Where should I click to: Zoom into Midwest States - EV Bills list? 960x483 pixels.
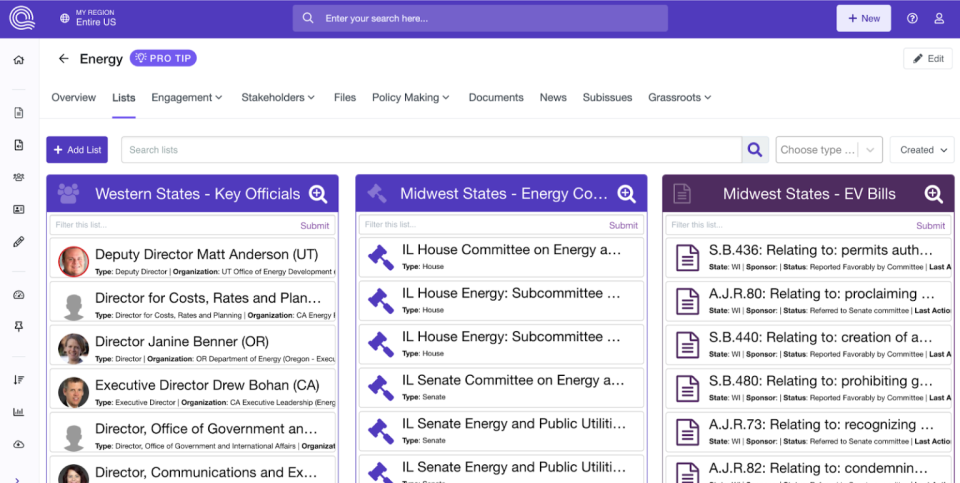933,194
